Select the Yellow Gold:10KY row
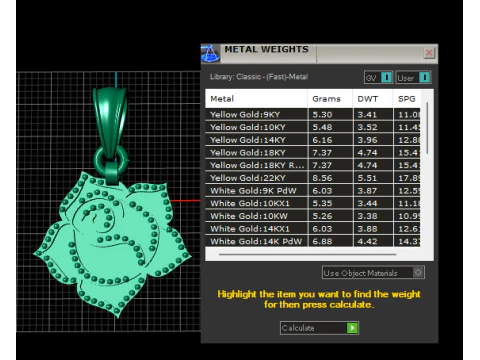 click(313, 127)
